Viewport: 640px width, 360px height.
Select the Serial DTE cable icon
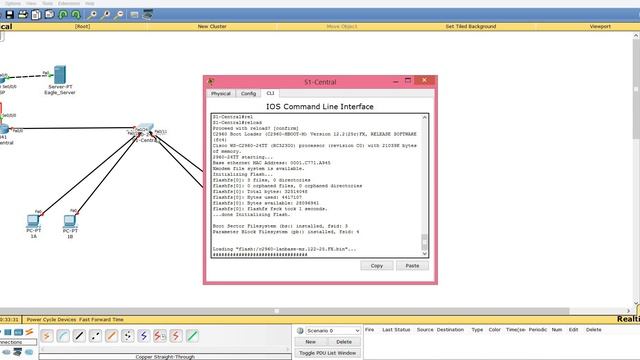click(x=176, y=336)
